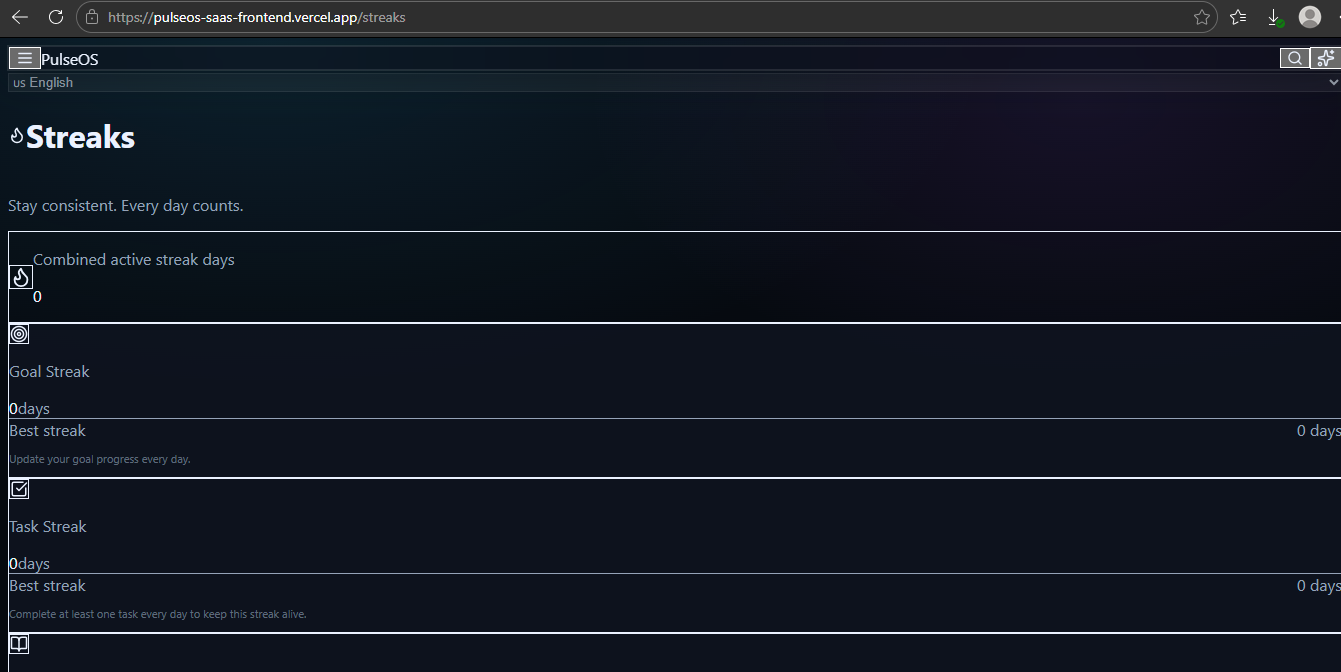Click 'Complete at least one task every day' hint
Image resolution: width=1341 pixels, height=672 pixels.
click(158, 615)
